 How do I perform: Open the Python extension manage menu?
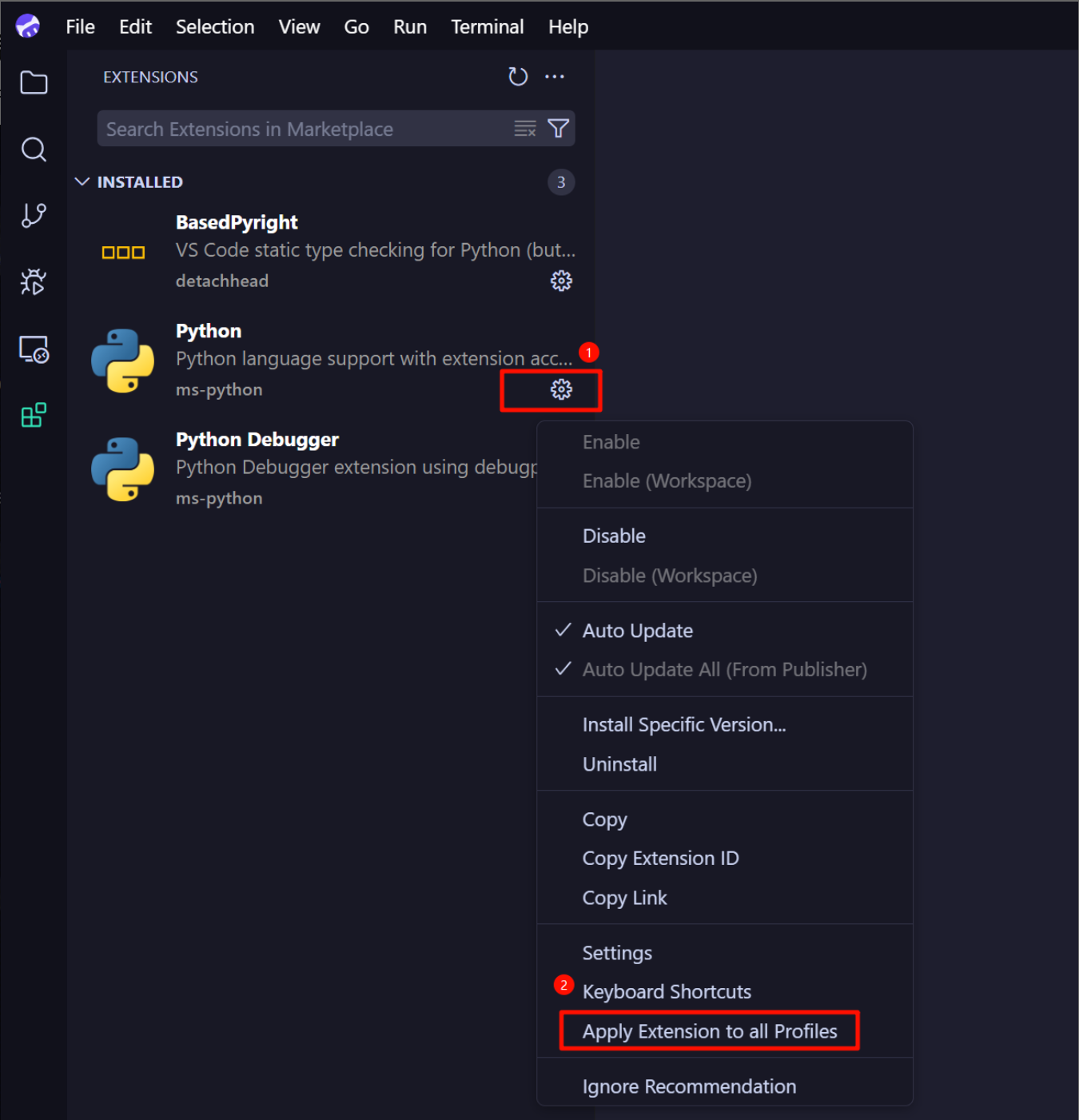pos(561,390)
